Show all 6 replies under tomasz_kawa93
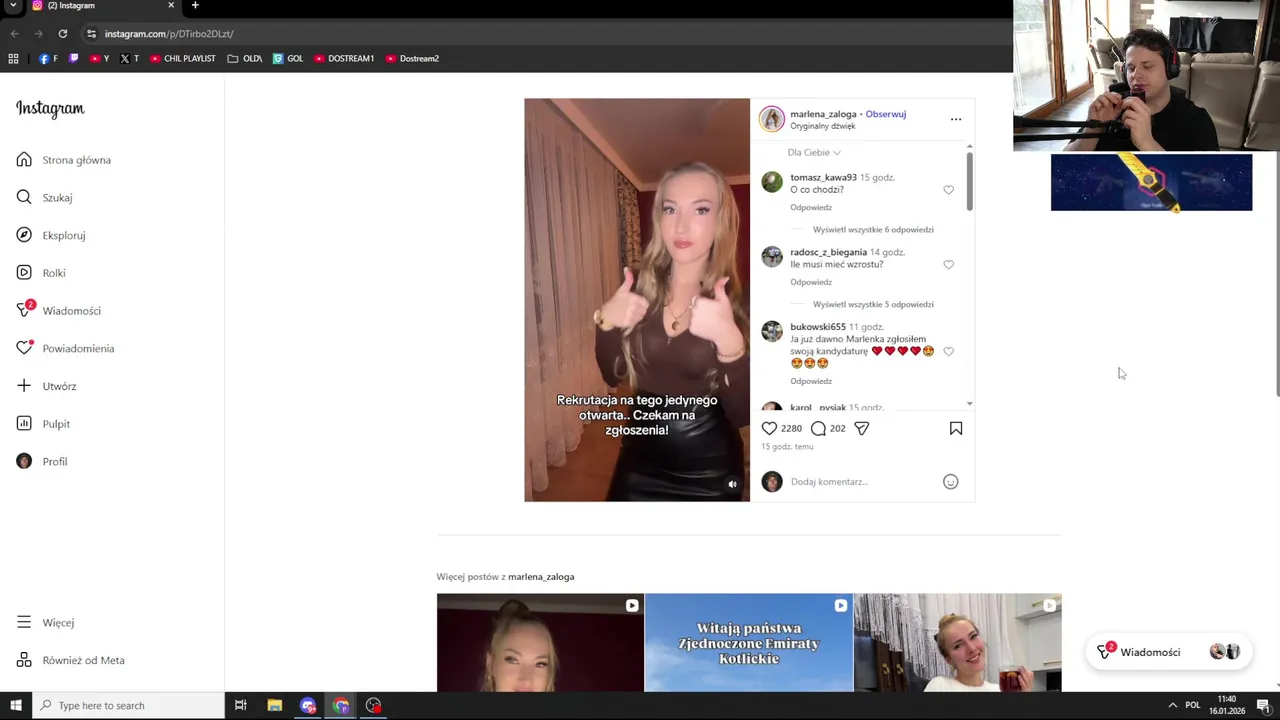The height and width of the screenshot is (720, 1280). click(x=873, y=229)
